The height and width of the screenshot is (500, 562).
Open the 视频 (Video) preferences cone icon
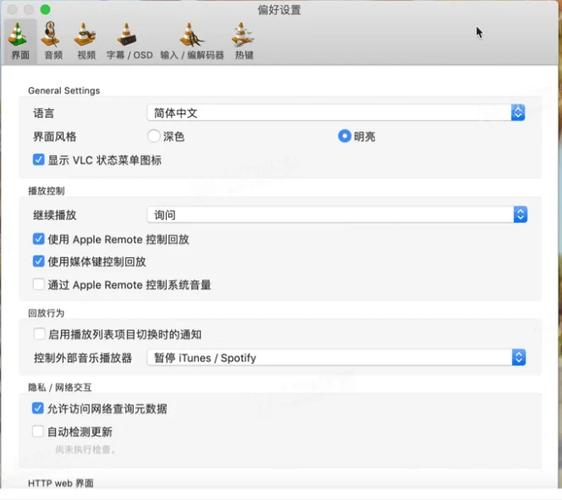[85, 35]
